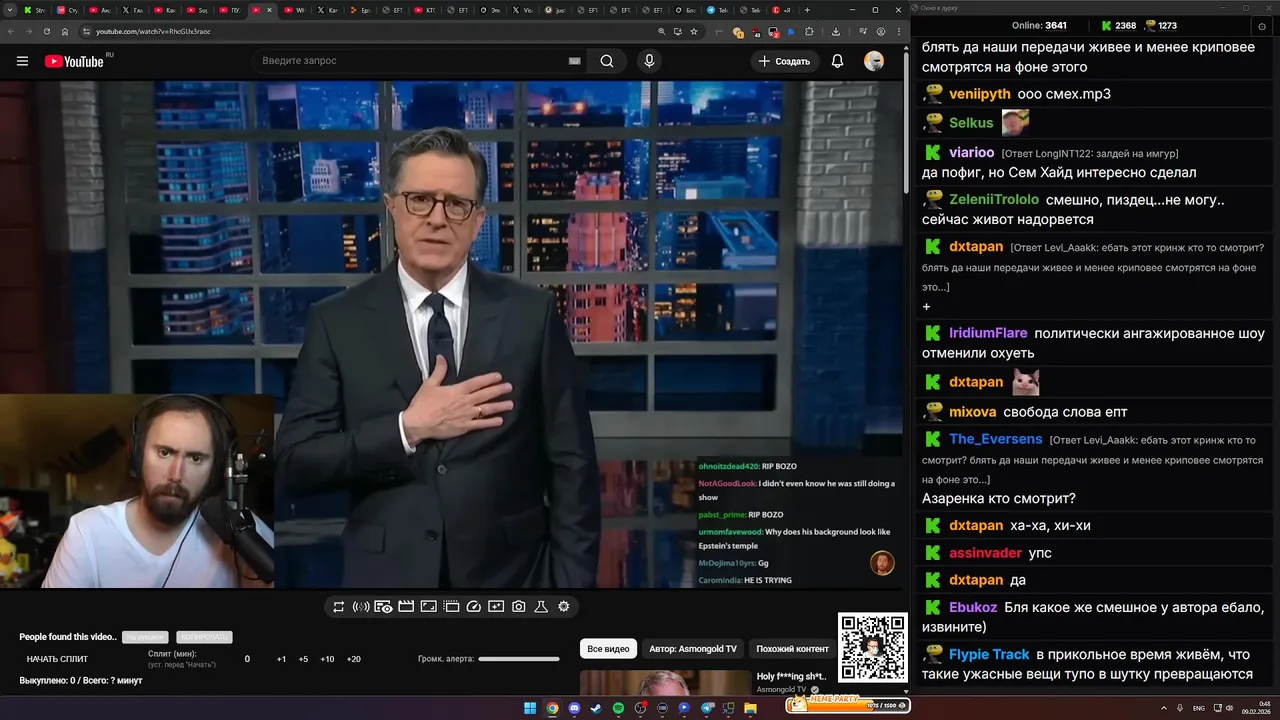Screen dimensions: 1280x720
Task: Add +5 minutes to the split
Action: (303, 659)
